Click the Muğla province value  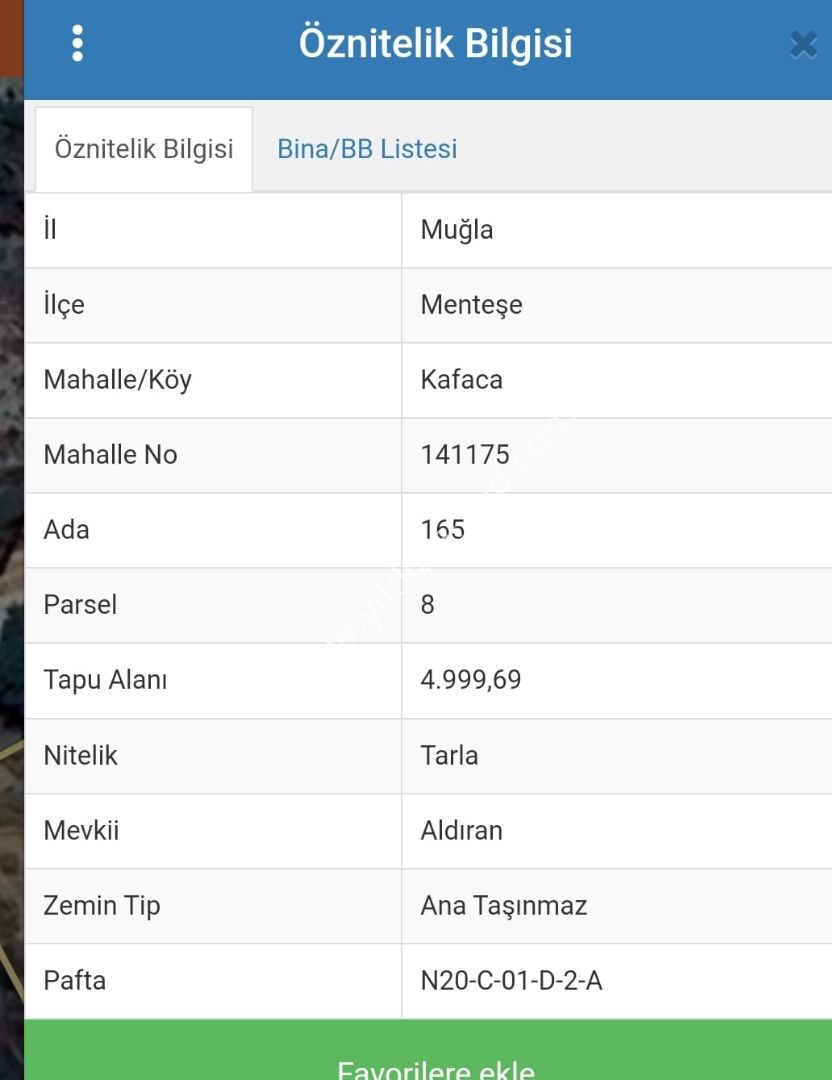[457, 230]
